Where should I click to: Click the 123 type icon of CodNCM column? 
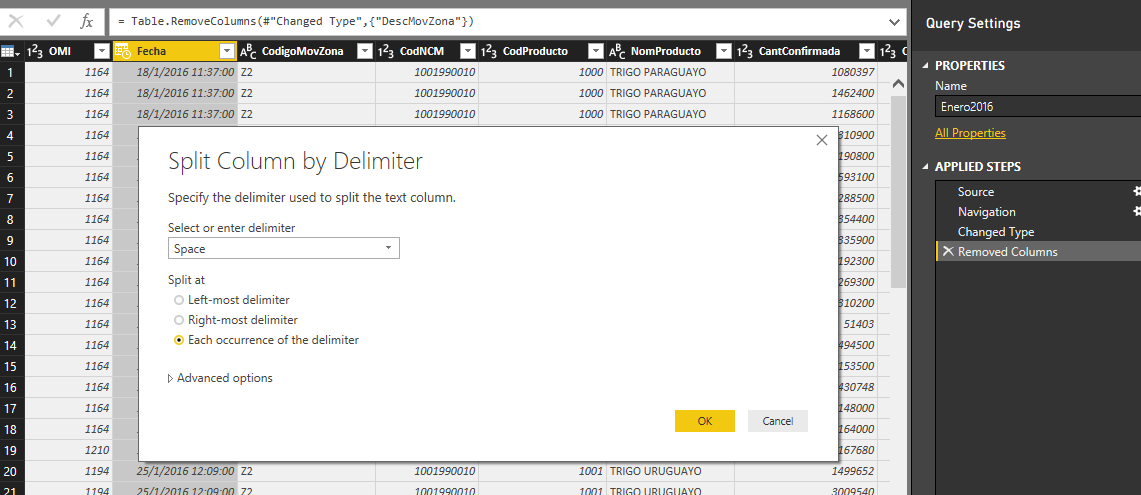[386, 51]
